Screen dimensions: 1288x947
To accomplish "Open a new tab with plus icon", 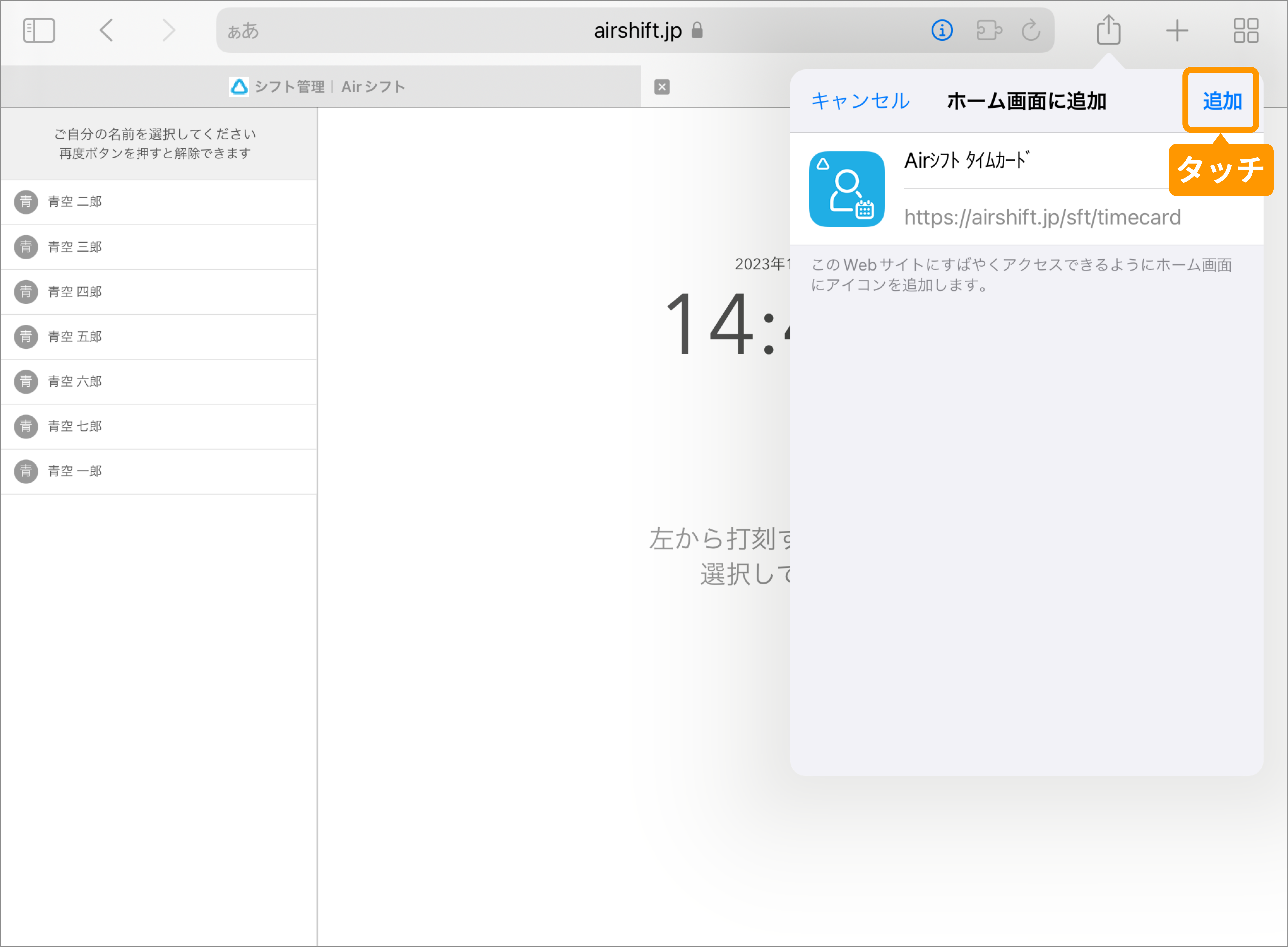I will (1177, 30).
